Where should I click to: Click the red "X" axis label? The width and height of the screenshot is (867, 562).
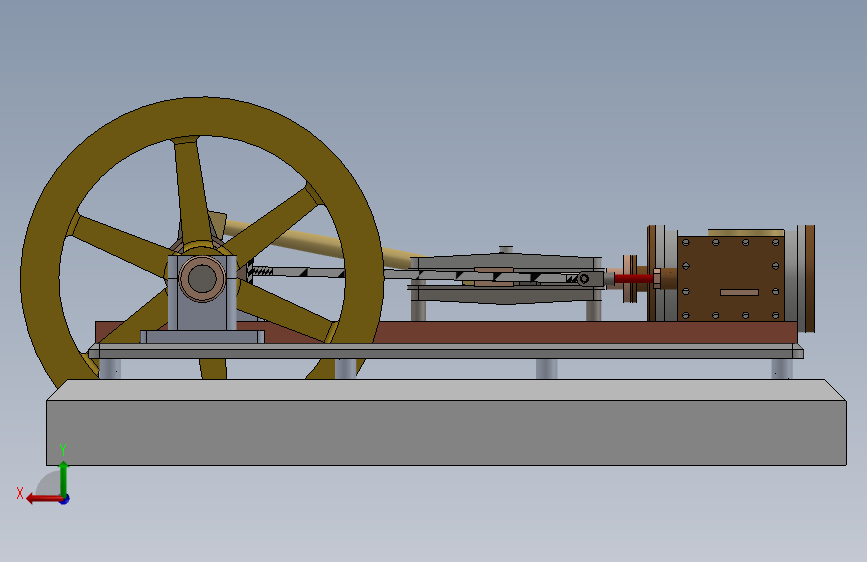[20, 493]
